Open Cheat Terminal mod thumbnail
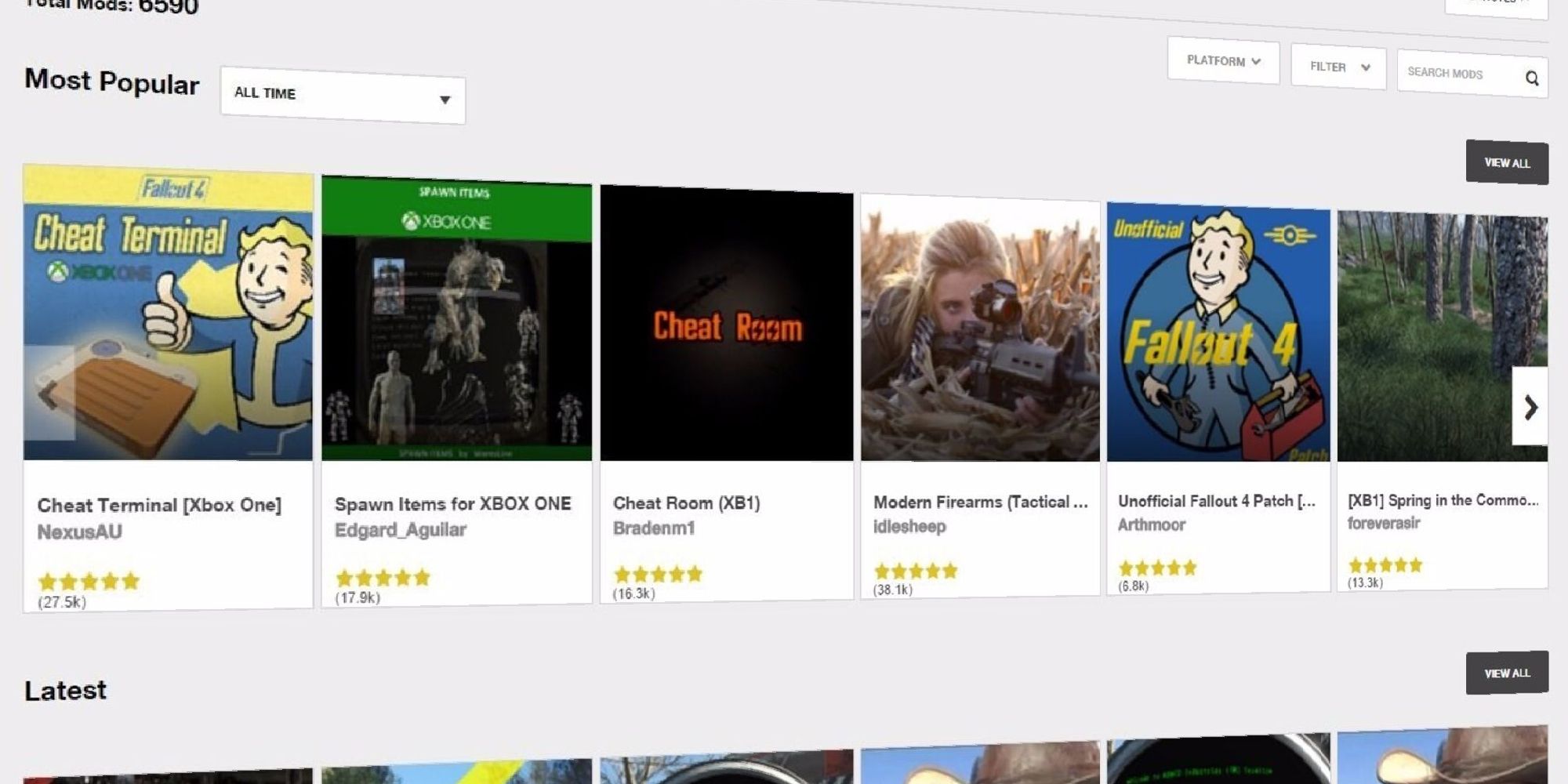This screenshot has width=1568, height=784. click(x=168, y=313)
